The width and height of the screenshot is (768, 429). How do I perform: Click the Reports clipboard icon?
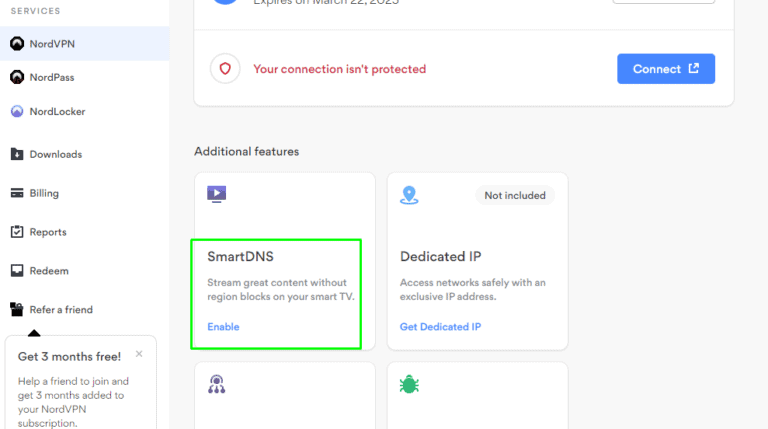[x=17, y=232]
